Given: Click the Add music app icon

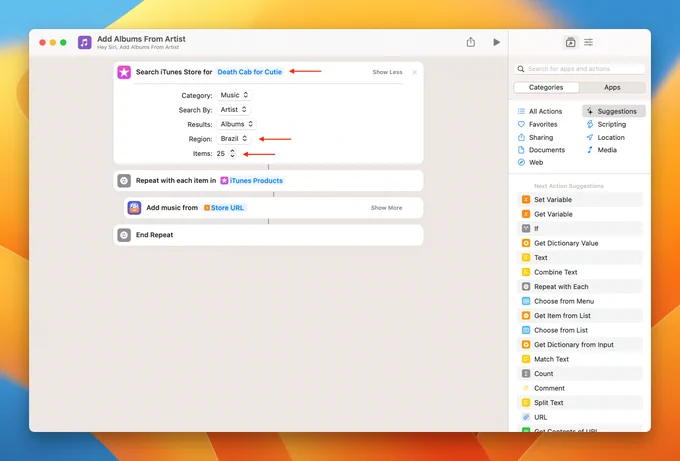Looking at the screenshot, I should tap(134, 208).
